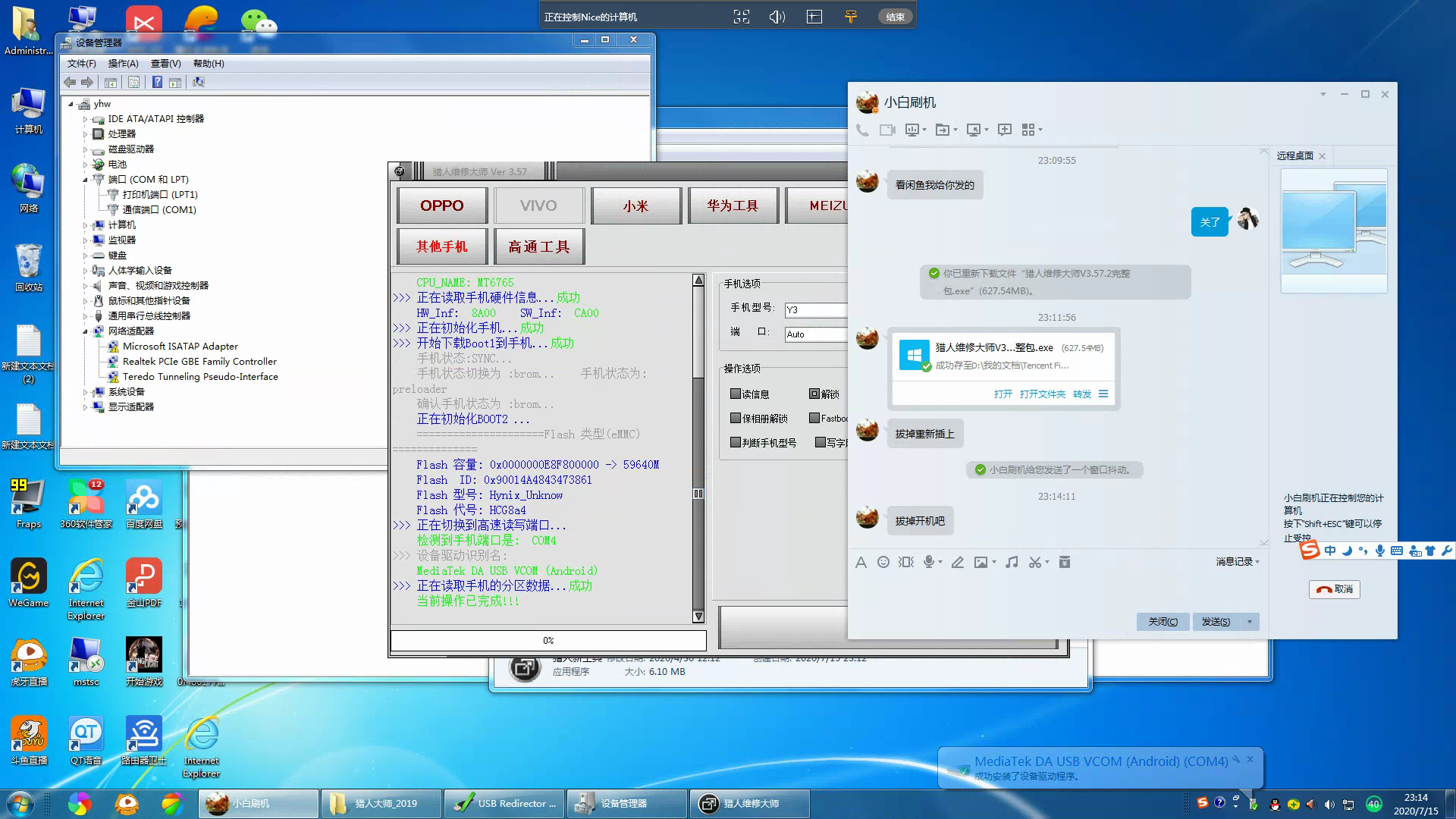Click the 判断手机型号 checkbox

pyautogui.click(x=735, y=442)
